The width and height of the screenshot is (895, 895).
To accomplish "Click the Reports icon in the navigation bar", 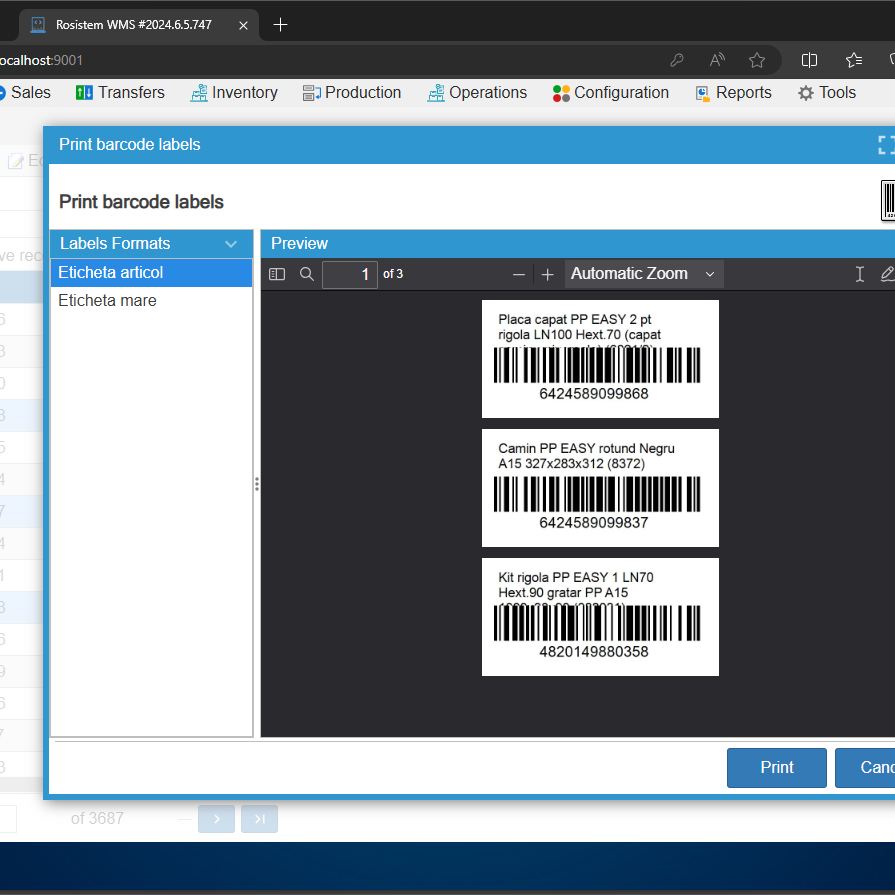I will click(705, 92).
